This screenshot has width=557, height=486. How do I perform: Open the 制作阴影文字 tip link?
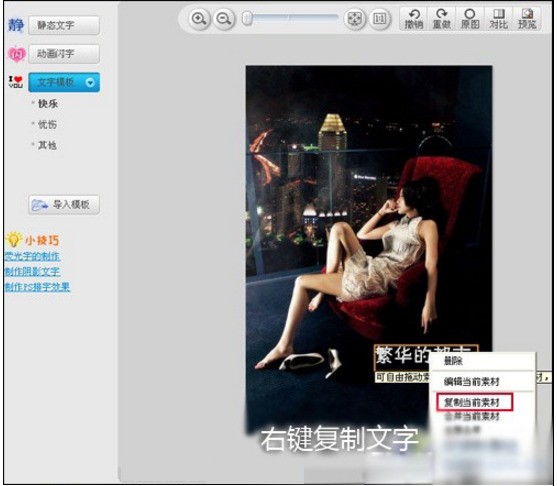pos(32,272)
